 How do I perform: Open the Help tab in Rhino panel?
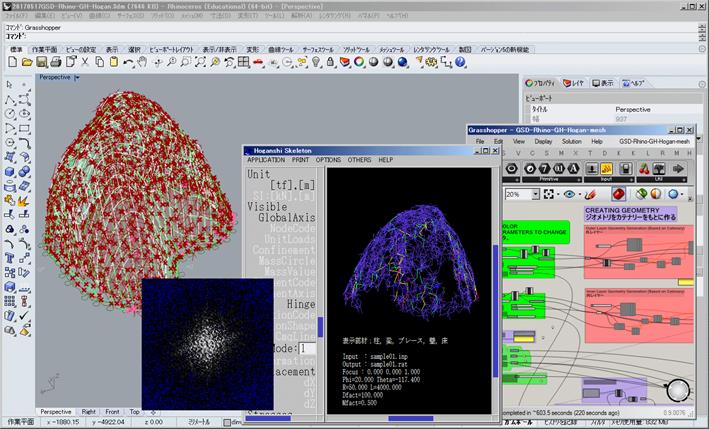[633, 83]
